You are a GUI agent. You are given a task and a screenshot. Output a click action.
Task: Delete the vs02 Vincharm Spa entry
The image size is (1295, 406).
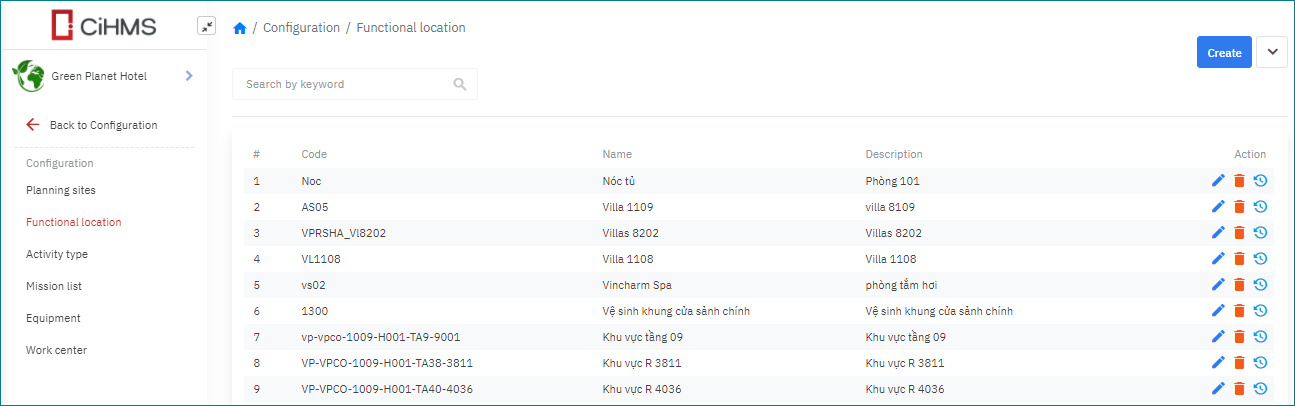[1239, 285]
